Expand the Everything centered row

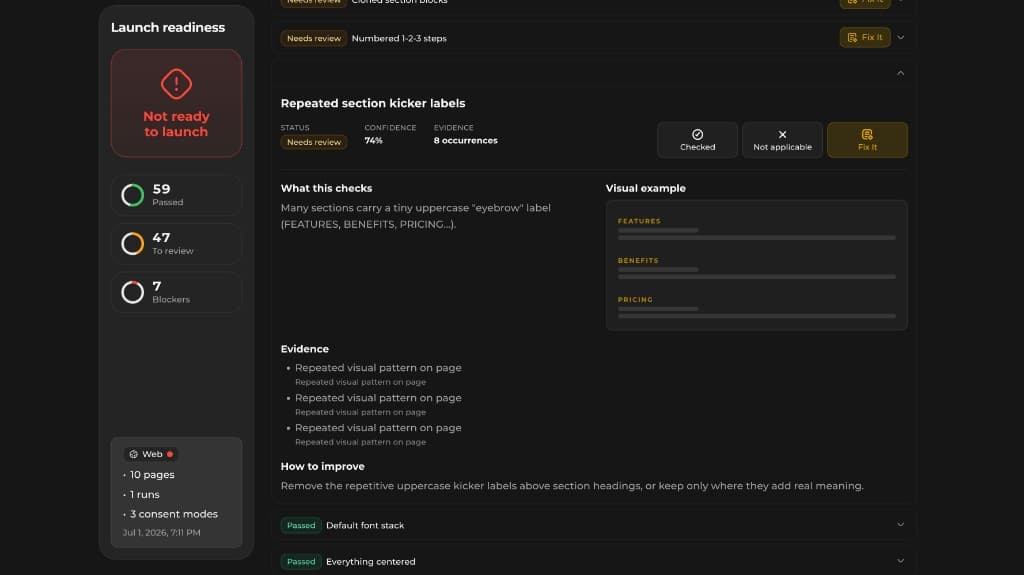(x=901, y=561)
